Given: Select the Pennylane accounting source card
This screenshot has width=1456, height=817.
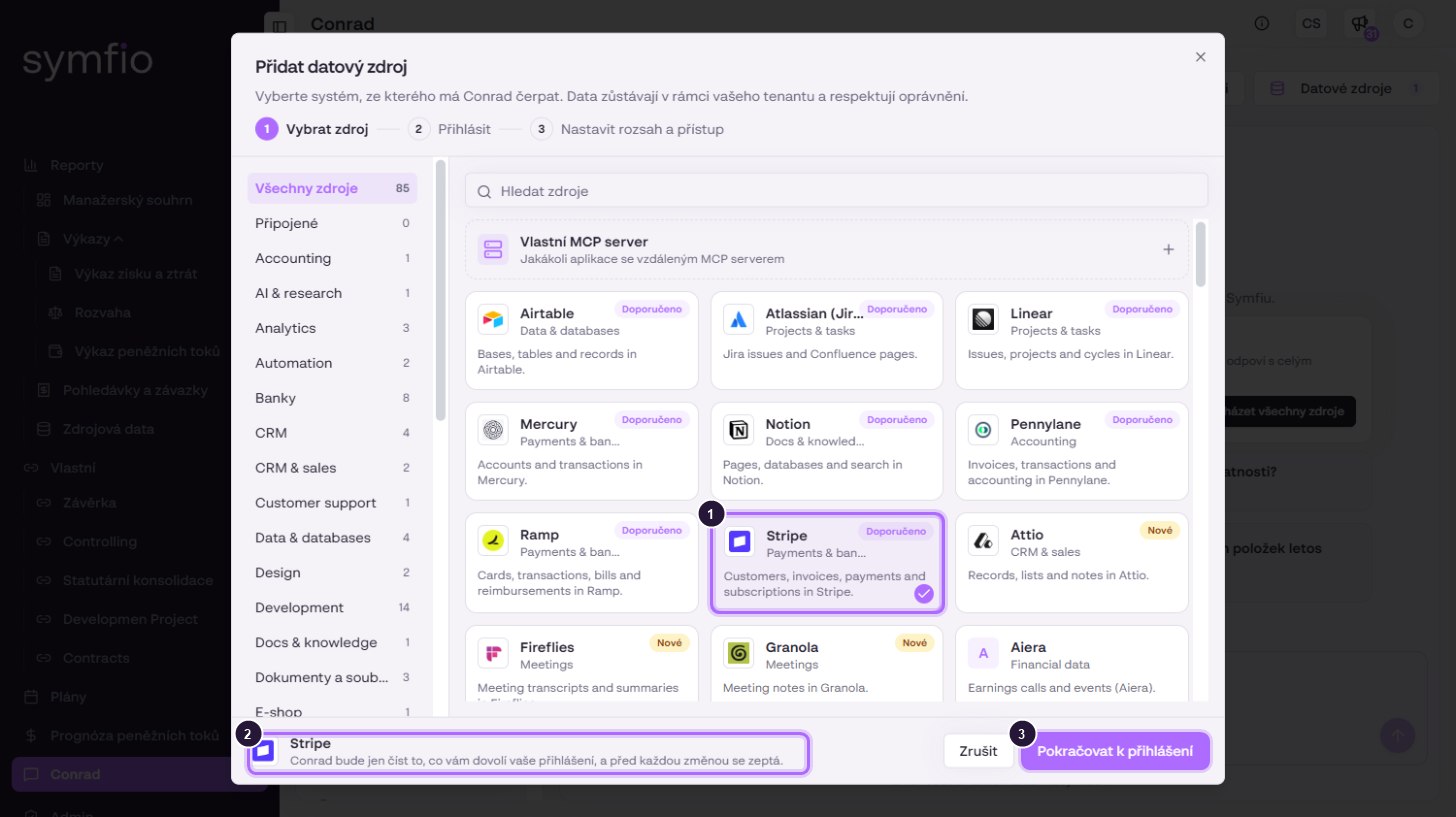Looking at the screenshot, I should (1072, 451).
